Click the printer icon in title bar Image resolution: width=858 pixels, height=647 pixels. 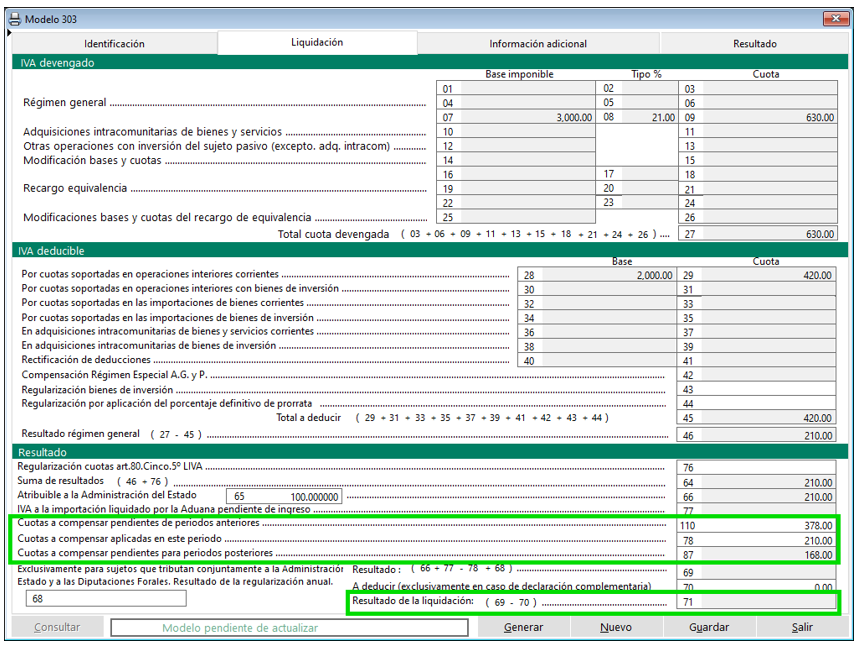[15, 20]
